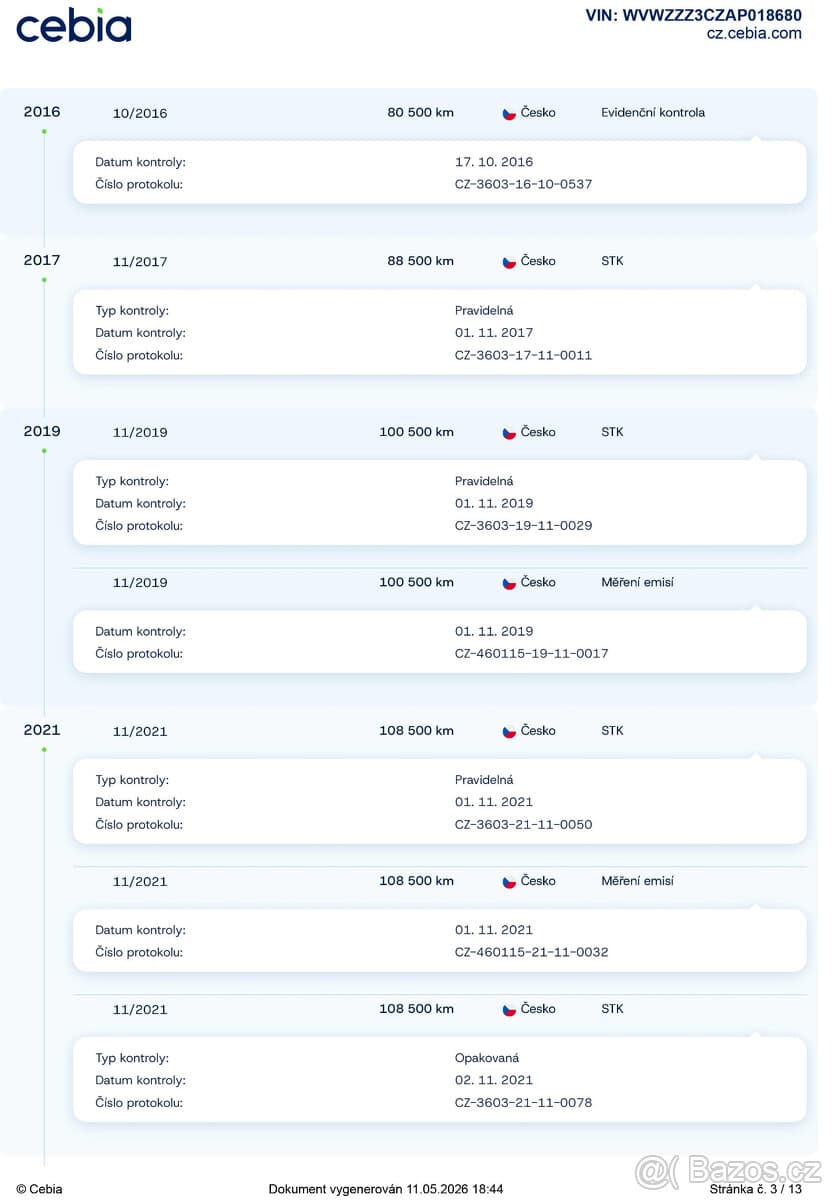Image resolution: width=832 pixels, height=1200 pixels.
Task: Click protocol number CZ-3603-16-10-0537
Action: click(x=523, y=184)
